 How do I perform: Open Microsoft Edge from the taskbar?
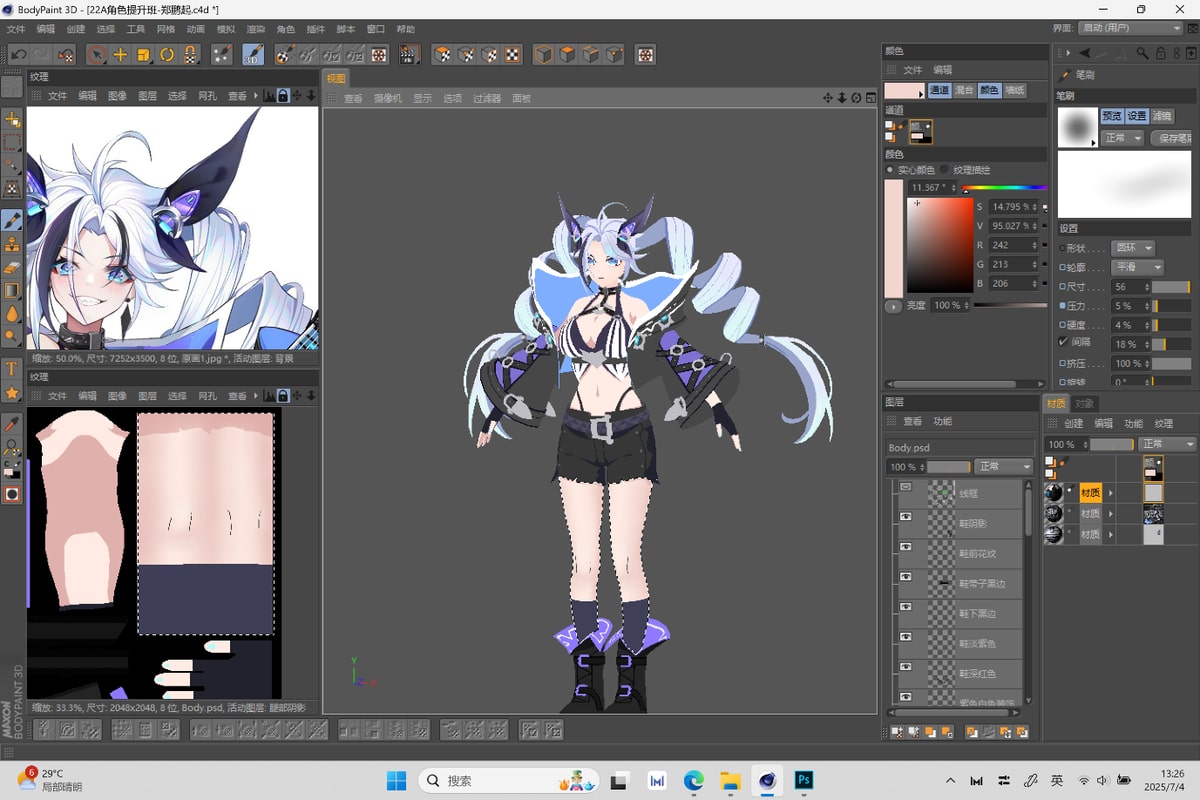click(x=694, y=780)
